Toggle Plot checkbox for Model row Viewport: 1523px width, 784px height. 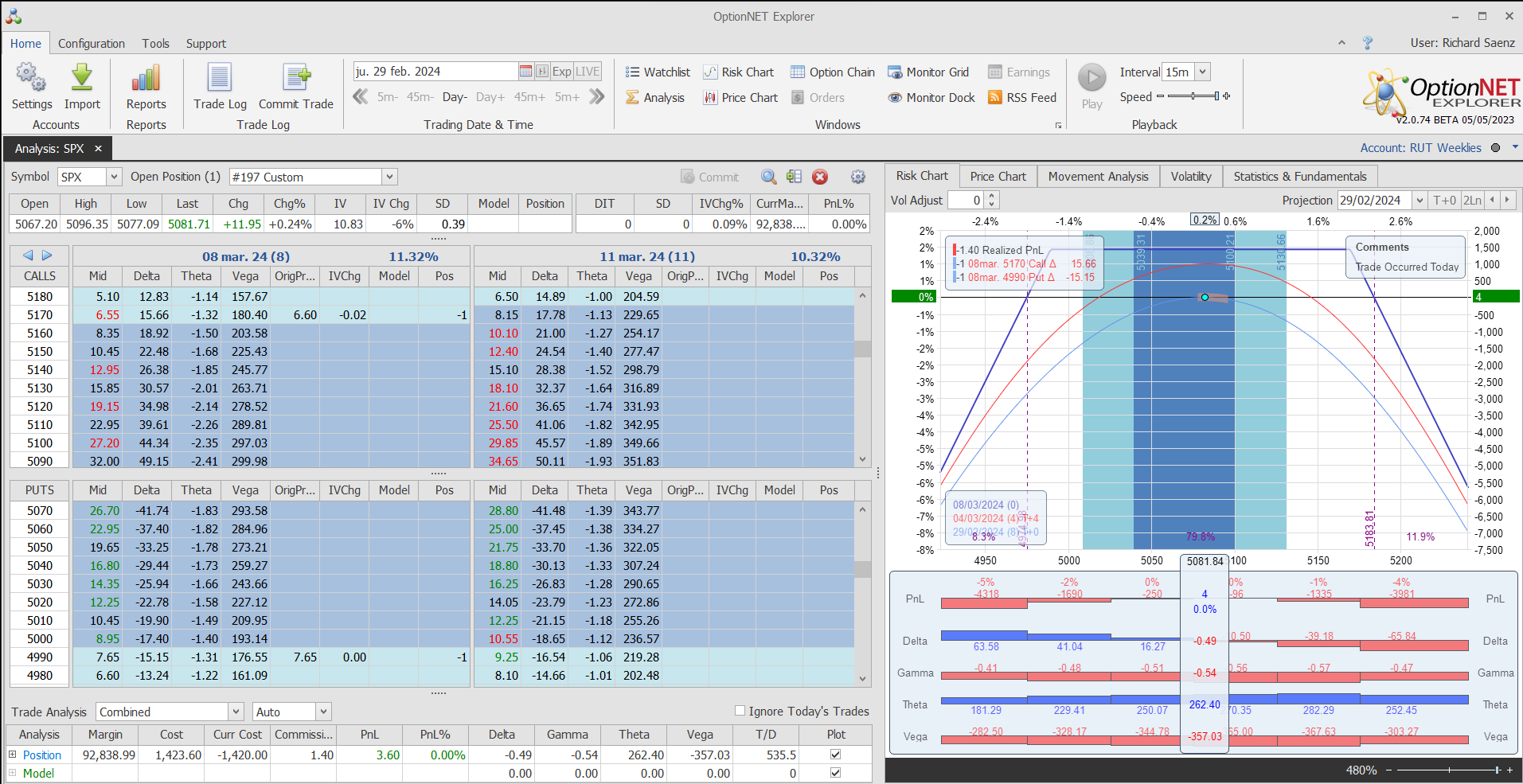835,772
